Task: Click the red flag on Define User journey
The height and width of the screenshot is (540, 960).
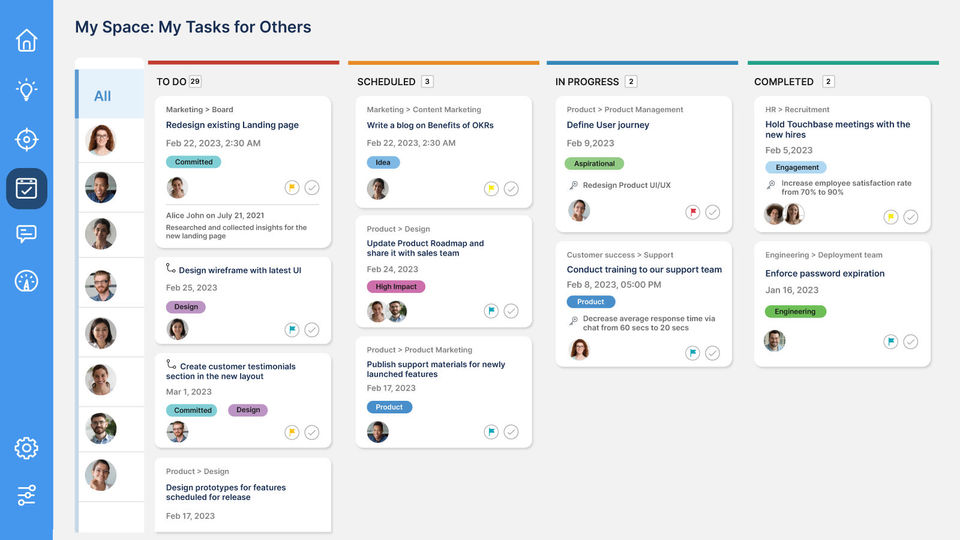Action: pos(692,212)
